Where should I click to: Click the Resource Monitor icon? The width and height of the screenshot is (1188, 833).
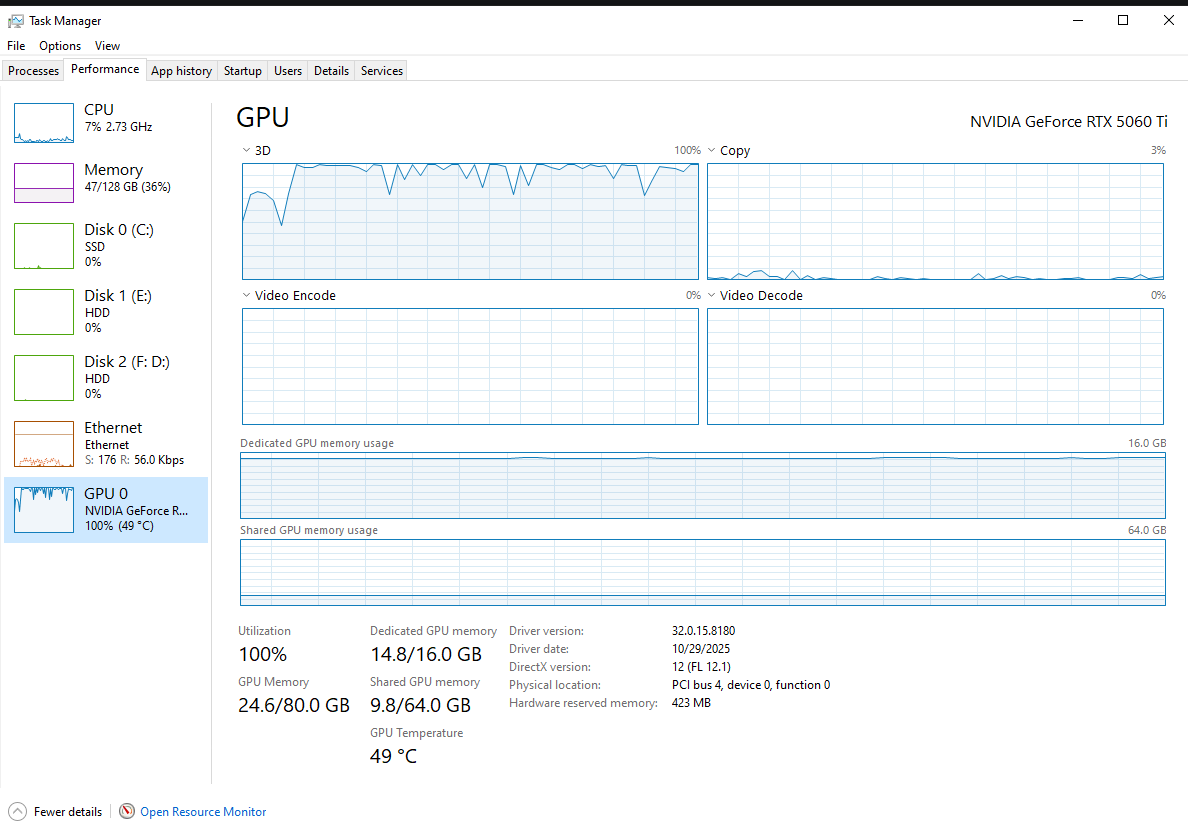(x=127, y=811)
